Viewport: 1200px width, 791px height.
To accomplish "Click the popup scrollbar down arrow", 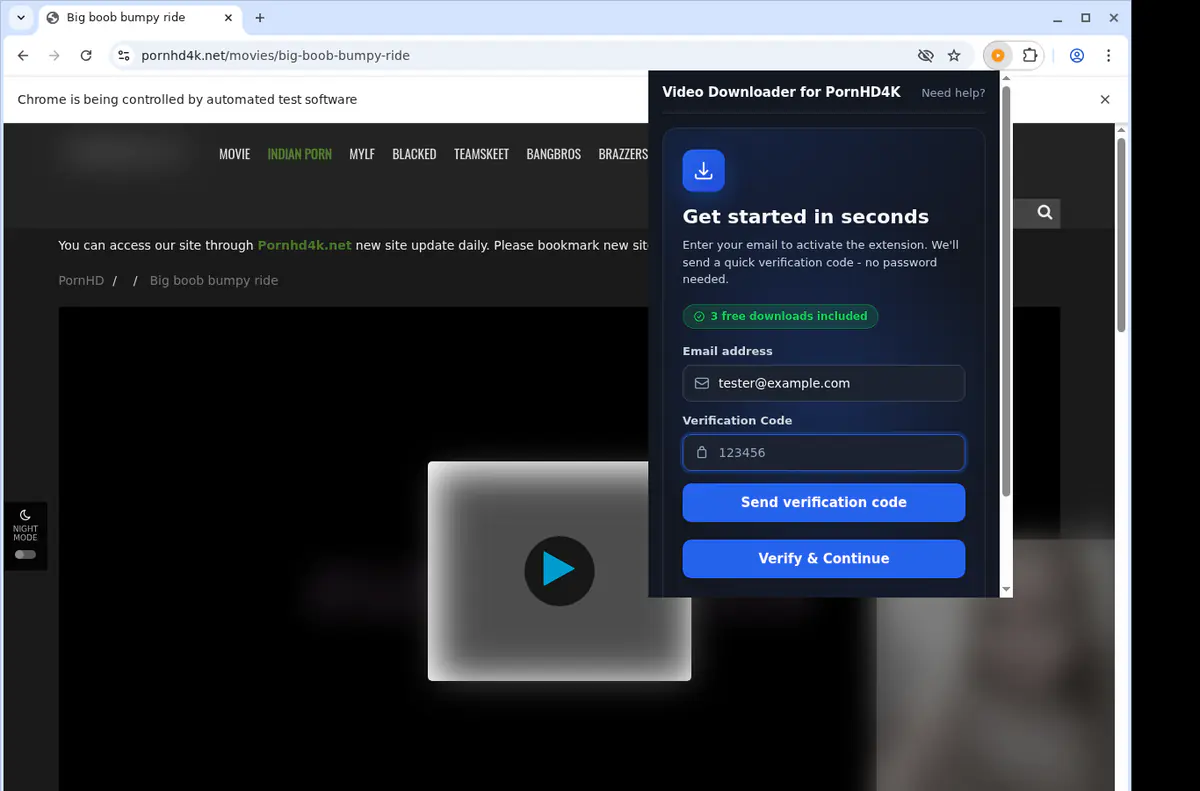I will coord(1006,590).
